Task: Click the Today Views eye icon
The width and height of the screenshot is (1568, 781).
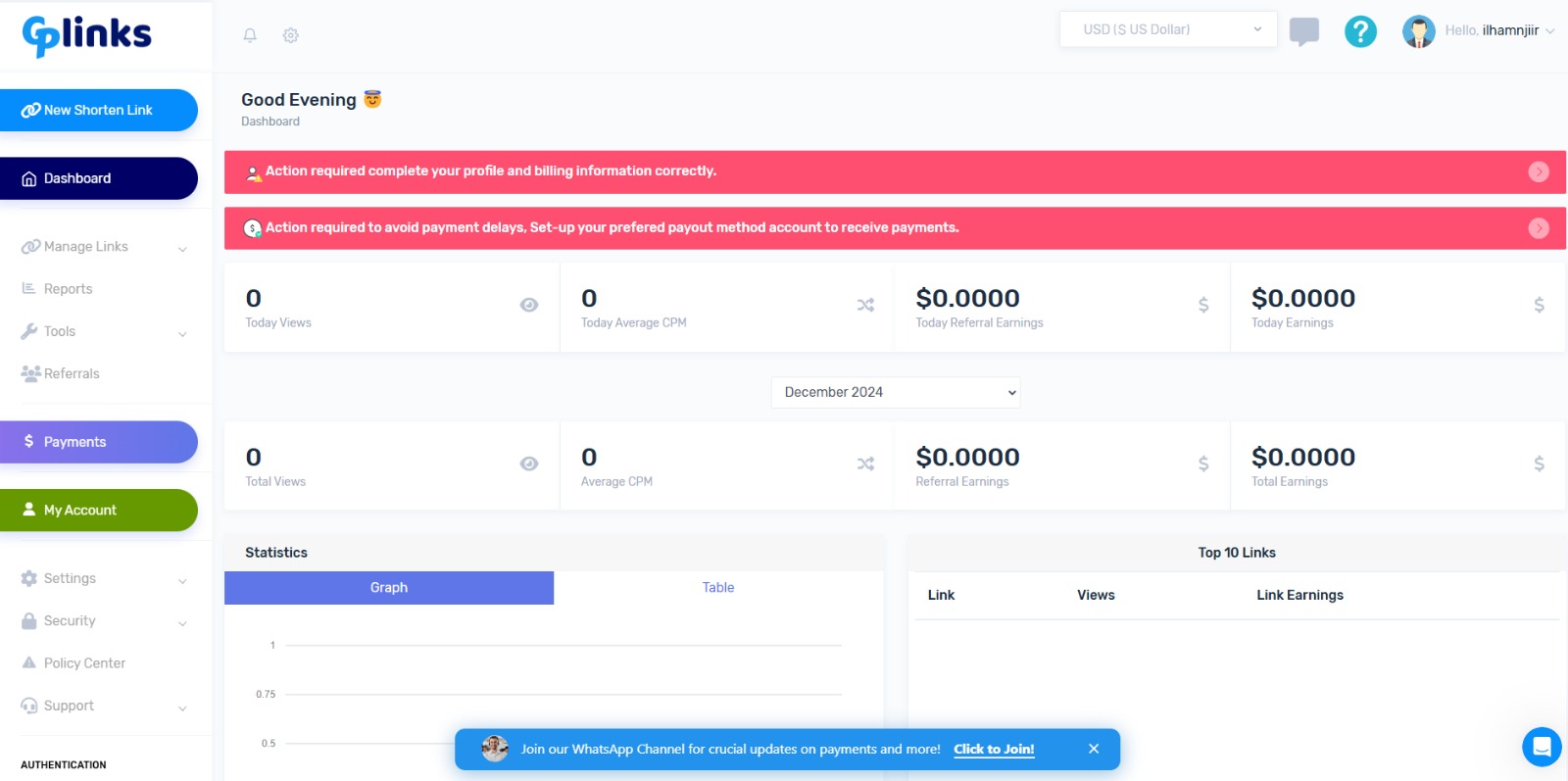Action: pos(529,305)
